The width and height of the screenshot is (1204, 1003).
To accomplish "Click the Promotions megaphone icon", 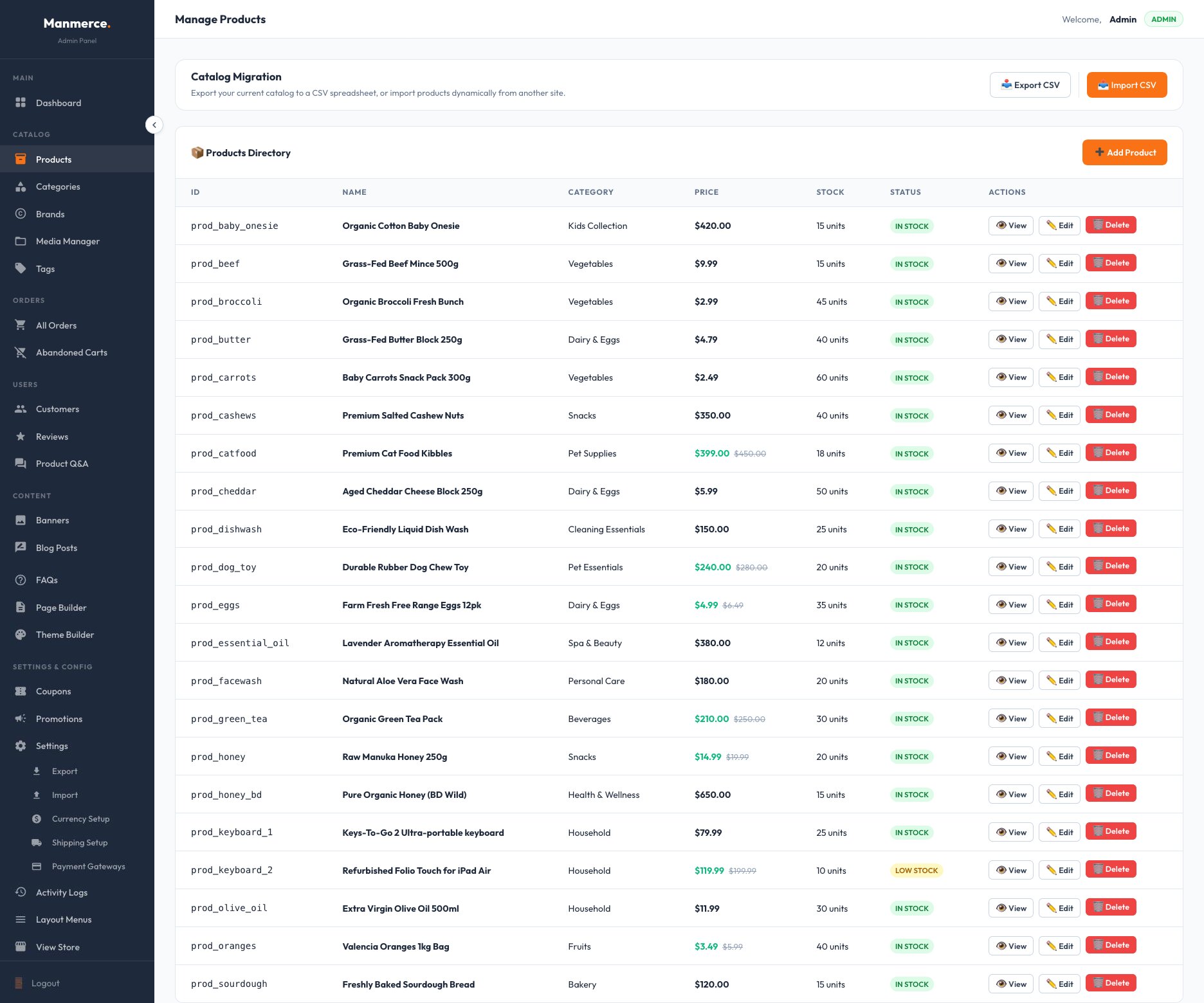I will click(21, 719).
